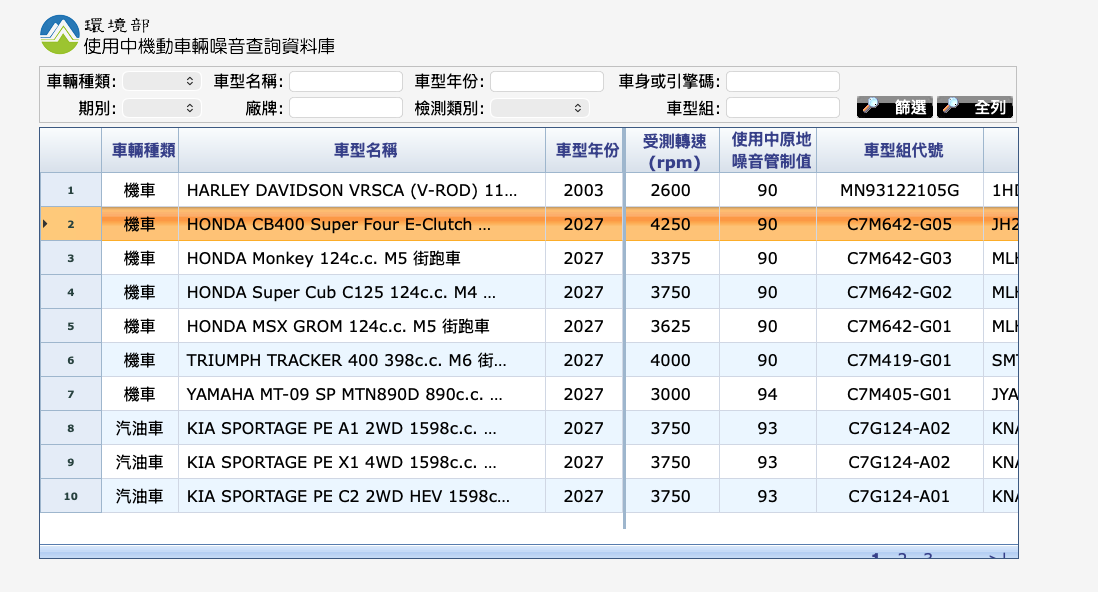Click model group code C7M642-G01
The width and height of the screenshot is (1098, 592).
pos(899,326)
